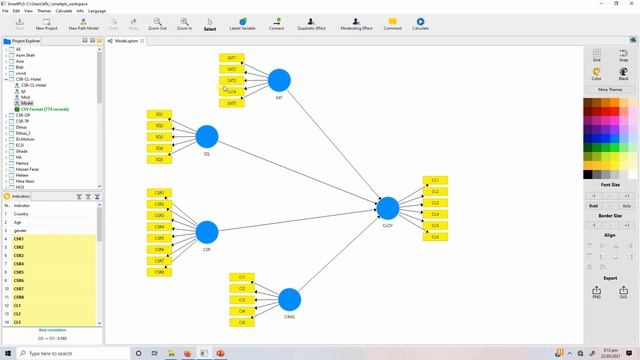This screenshot has width=640, height=360.
Task: Click the taskbar search box
Action: coord(73,353)
